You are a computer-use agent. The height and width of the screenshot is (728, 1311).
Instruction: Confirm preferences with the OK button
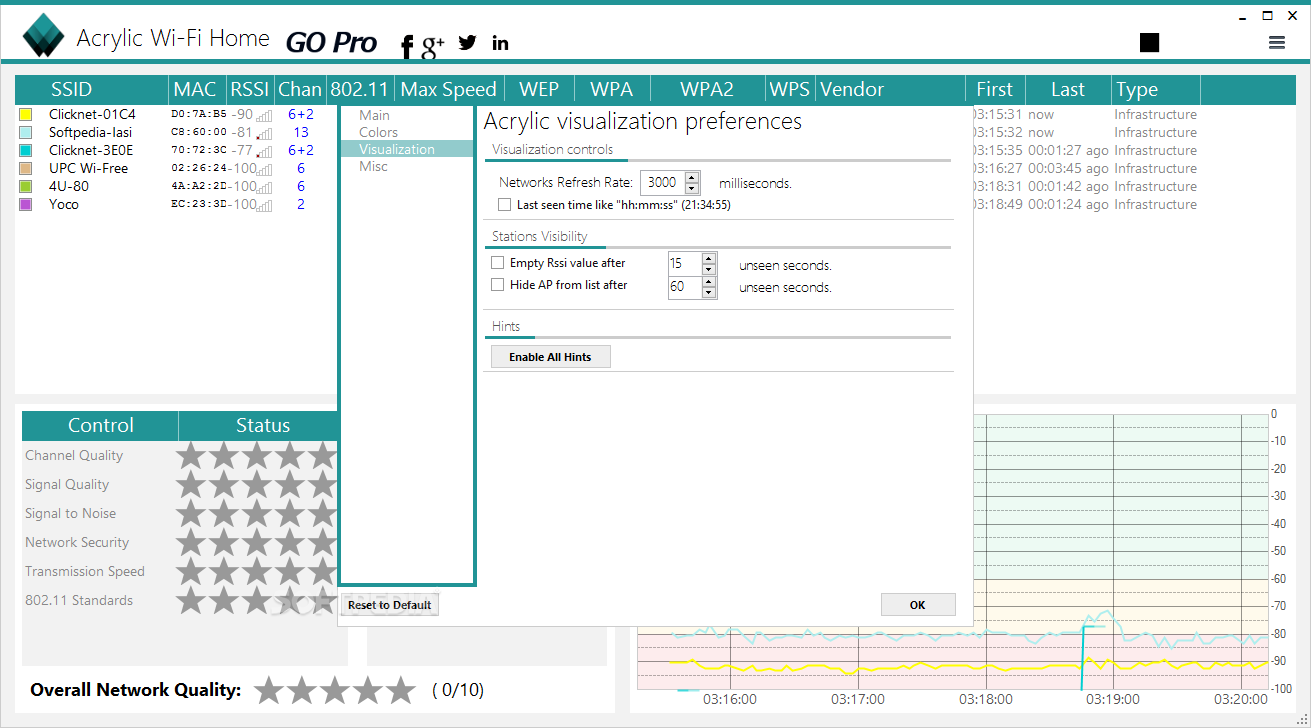click(x=918, y=605)
